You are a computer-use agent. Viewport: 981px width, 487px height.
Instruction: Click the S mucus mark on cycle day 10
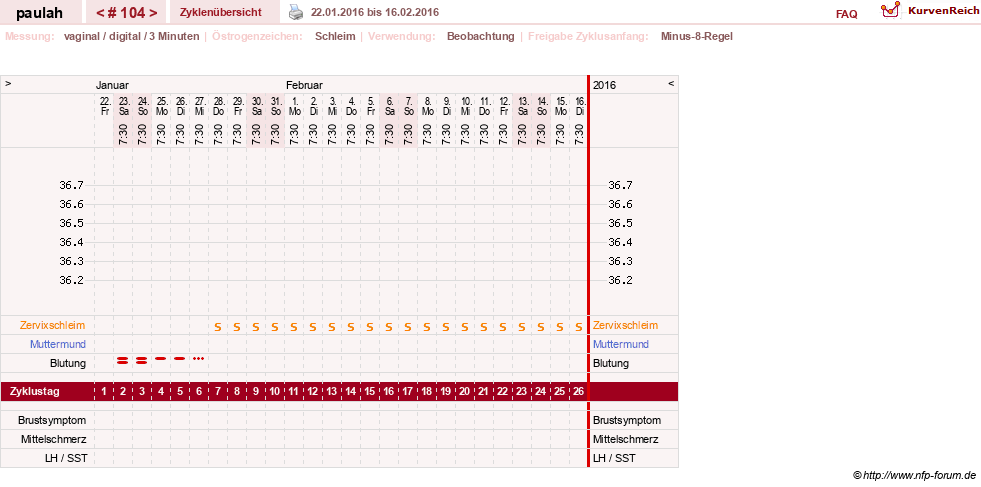(275, 327)
